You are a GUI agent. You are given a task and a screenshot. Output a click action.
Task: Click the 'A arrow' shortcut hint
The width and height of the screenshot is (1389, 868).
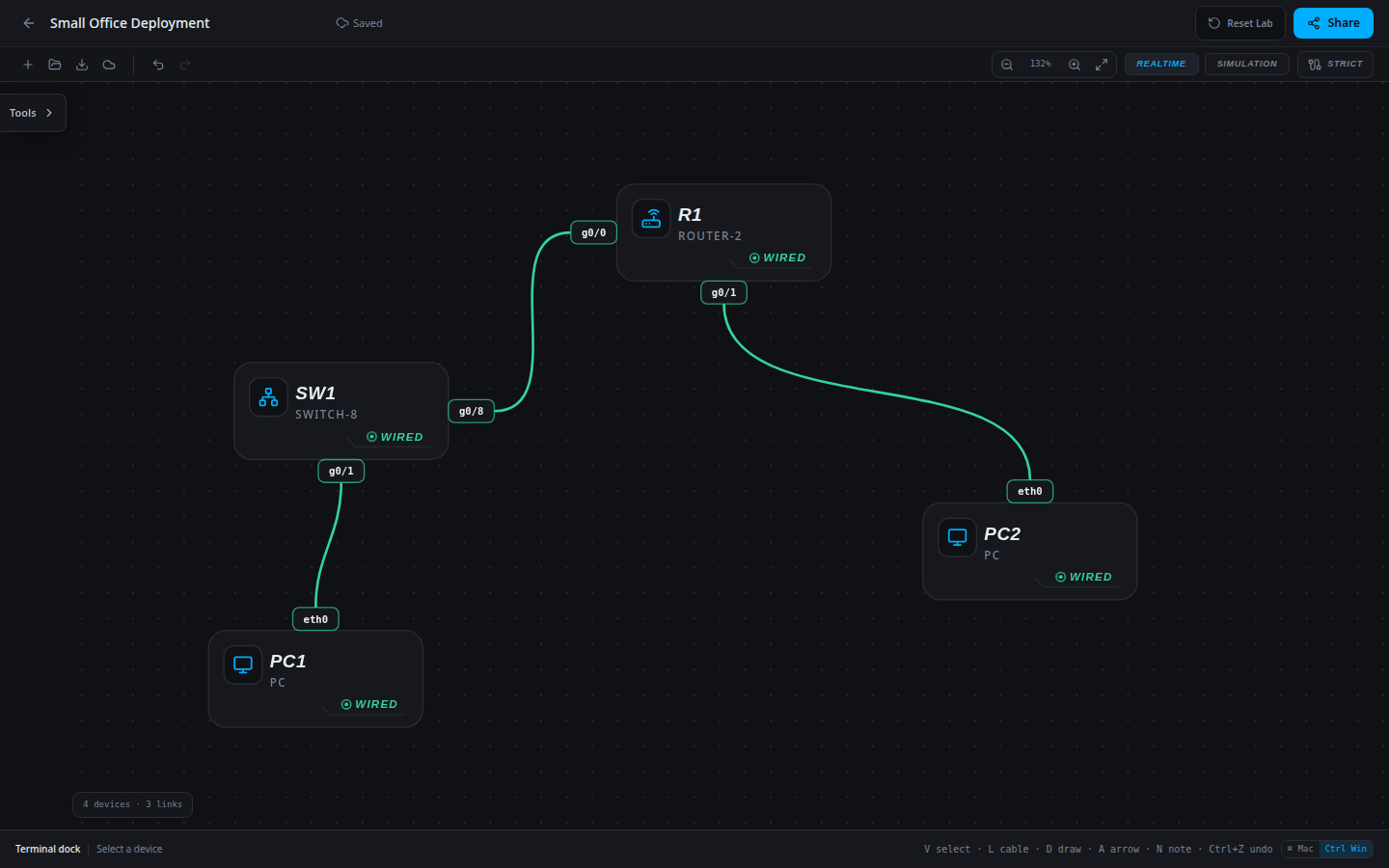1119,849
